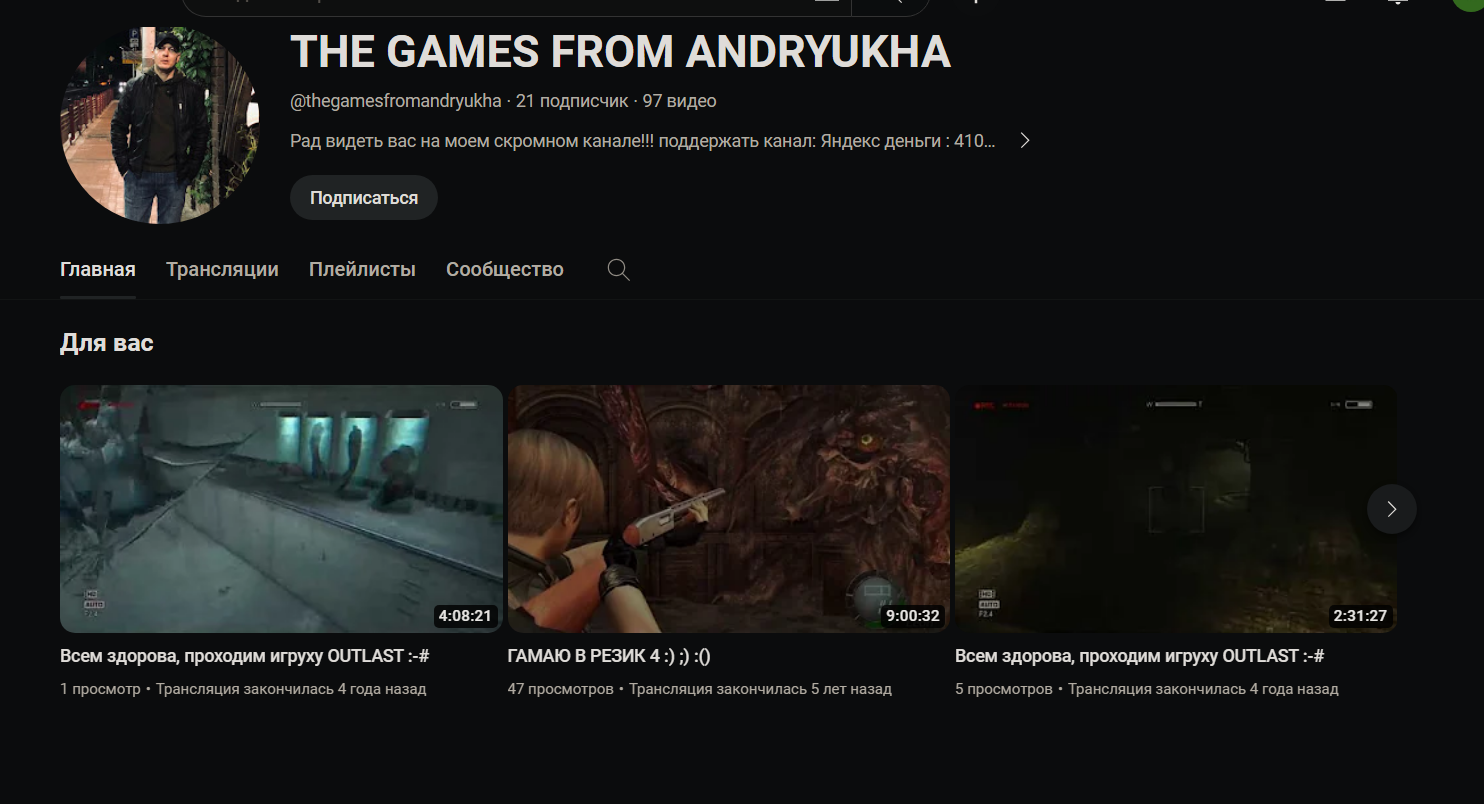Image resolution: width=1484 pixels, height=804 pixels.
Task: Play the Resident Evil 4 thumbnail 9:00:32
Action: click(x=729, y=509)
